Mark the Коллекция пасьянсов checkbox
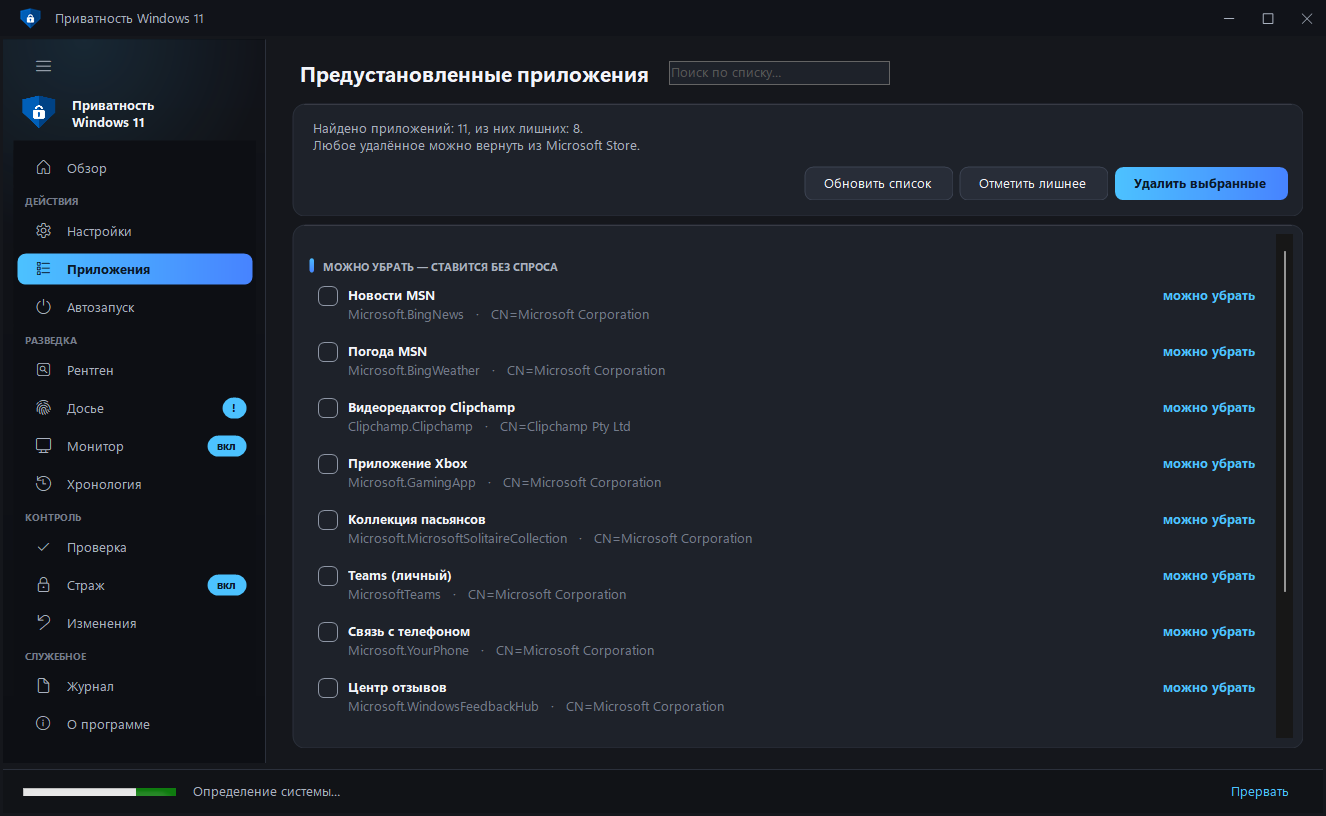The width and height of the screenshot is (1326, 816). 328,520
